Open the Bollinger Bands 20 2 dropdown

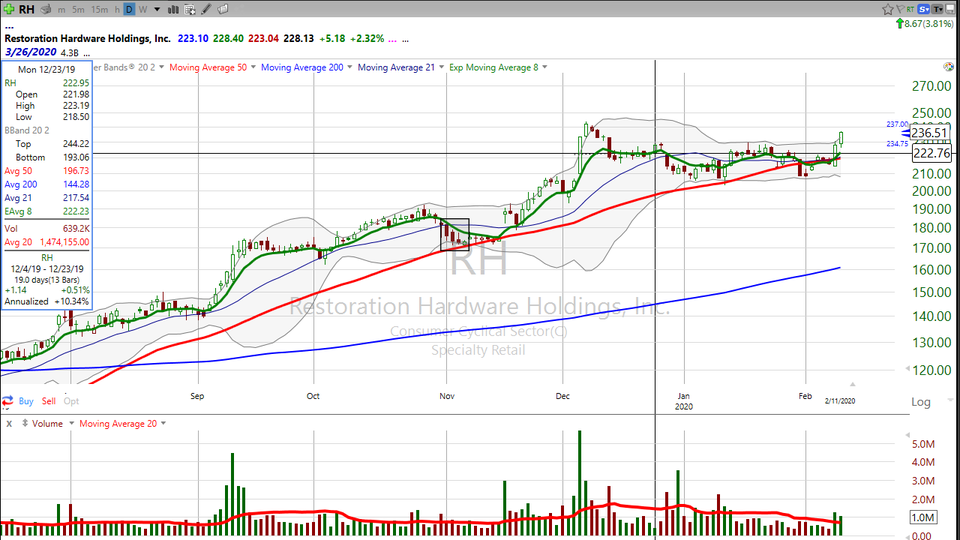click(162, 67)
